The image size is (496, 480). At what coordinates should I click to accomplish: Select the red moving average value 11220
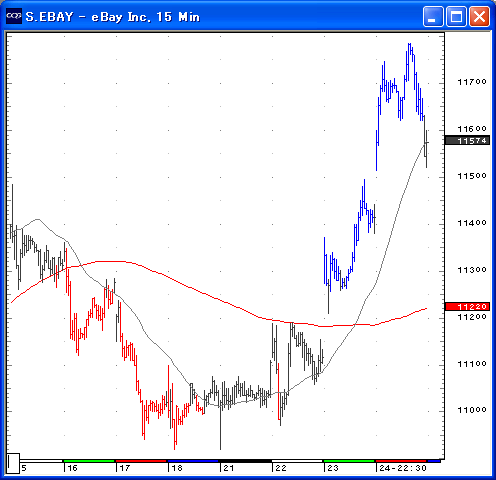[x=468, y=306]
